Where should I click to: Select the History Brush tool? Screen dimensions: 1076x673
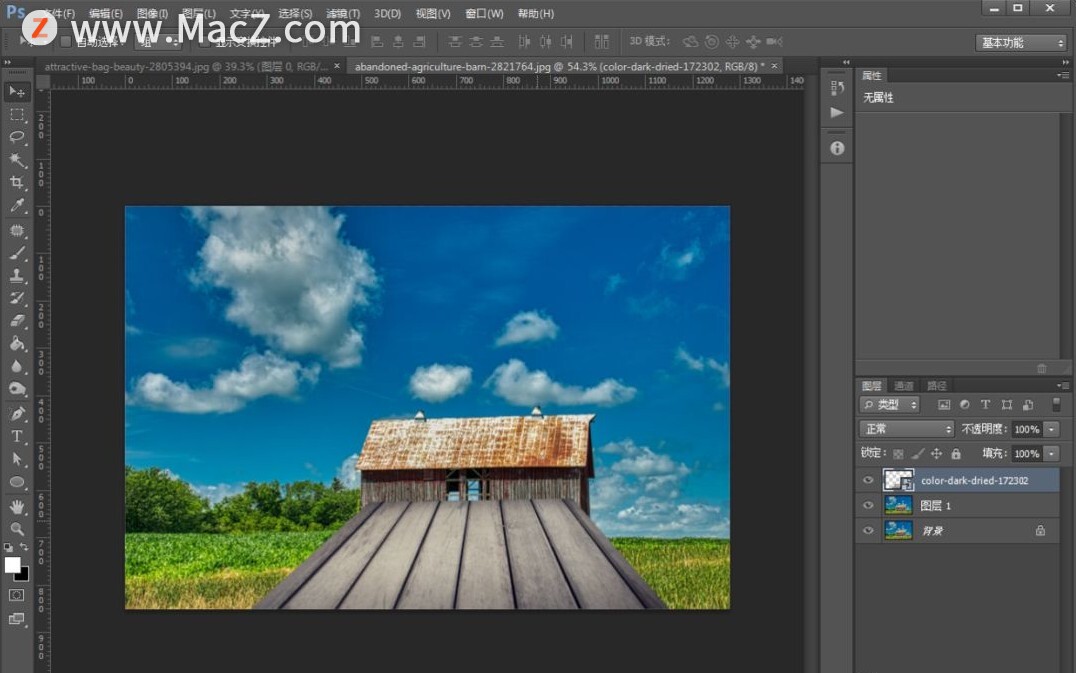tap(17, 298)
